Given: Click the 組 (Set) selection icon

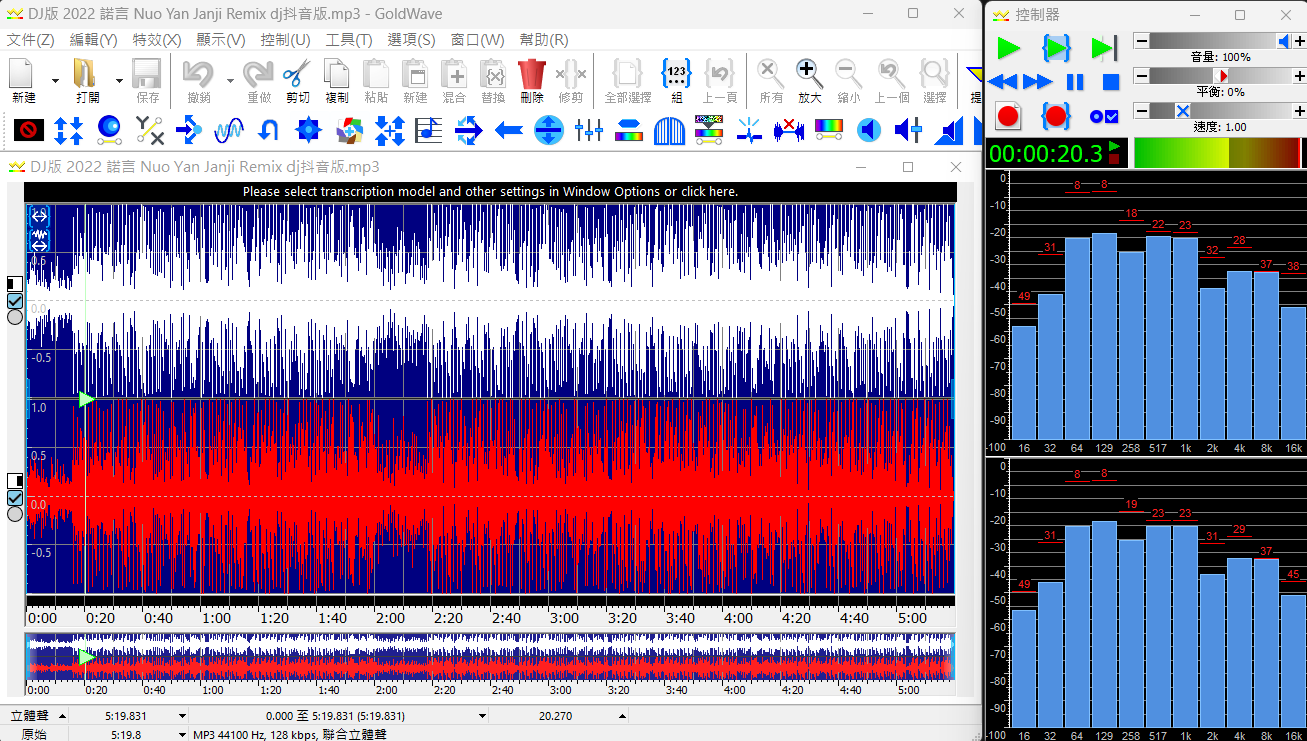Looking at the screenshot, I should point(676,73).
